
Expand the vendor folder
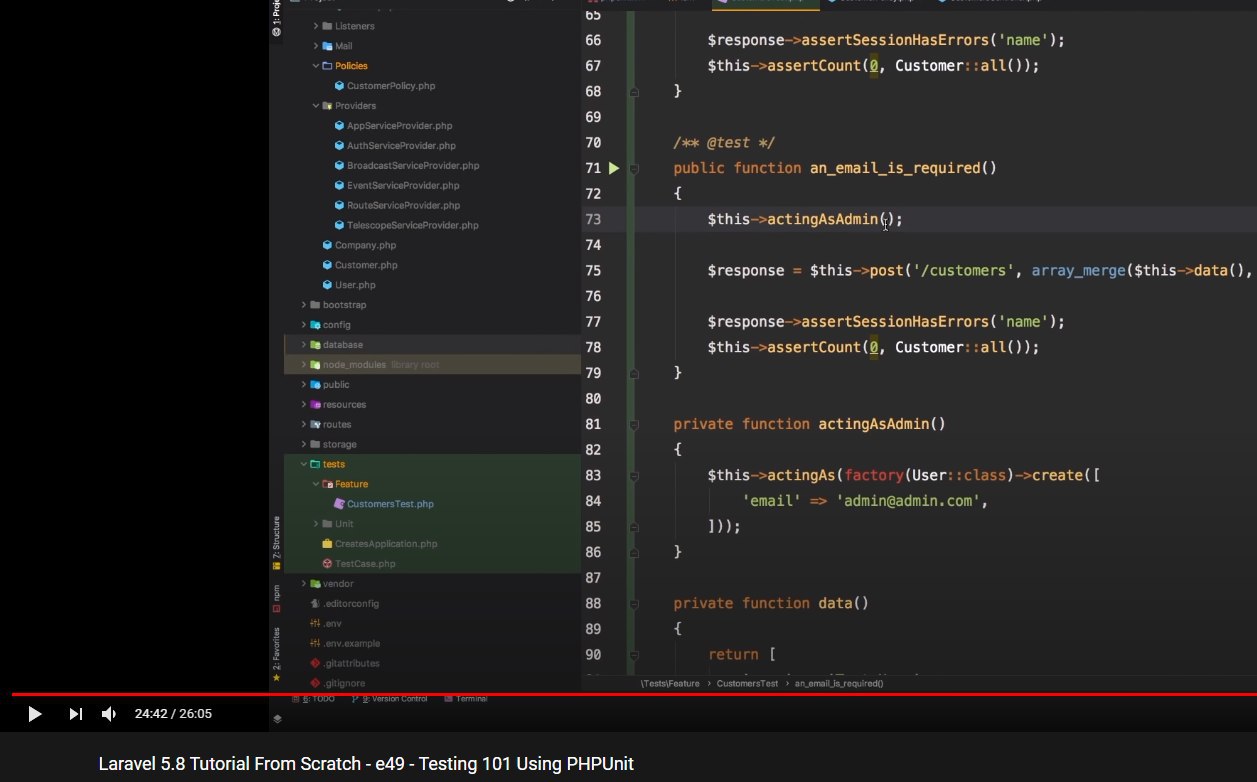tap(304, 584)
